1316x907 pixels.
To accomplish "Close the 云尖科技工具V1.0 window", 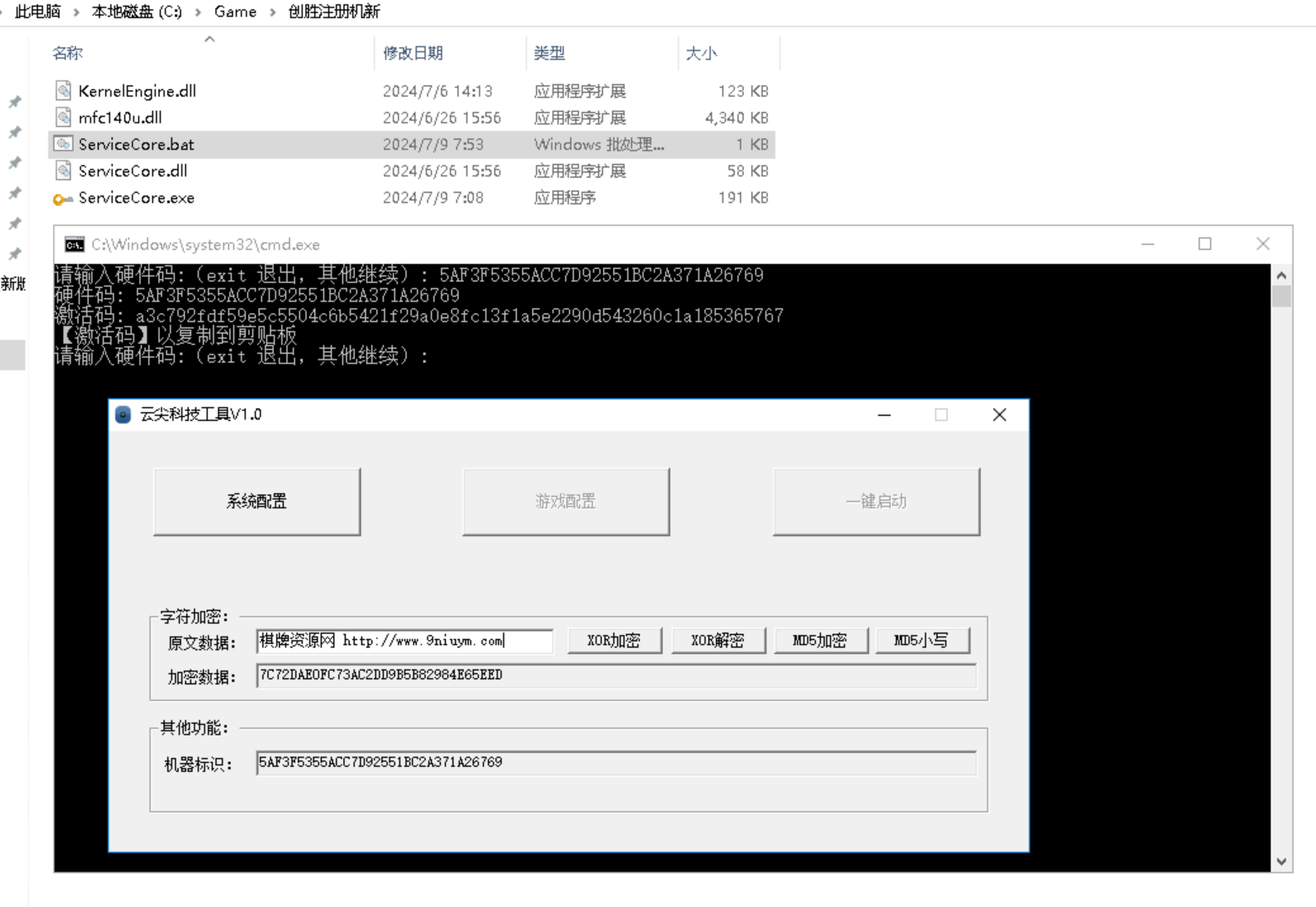I will [x=999, y=415].
